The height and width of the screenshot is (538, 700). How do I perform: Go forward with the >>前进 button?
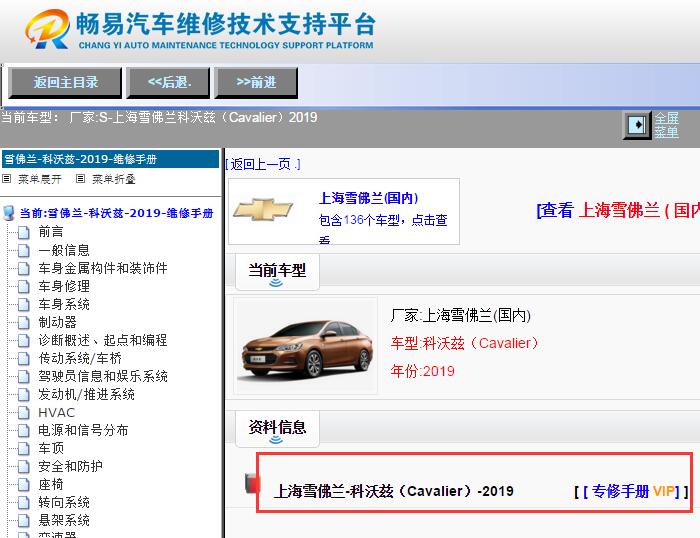click(x=256, y=83)
